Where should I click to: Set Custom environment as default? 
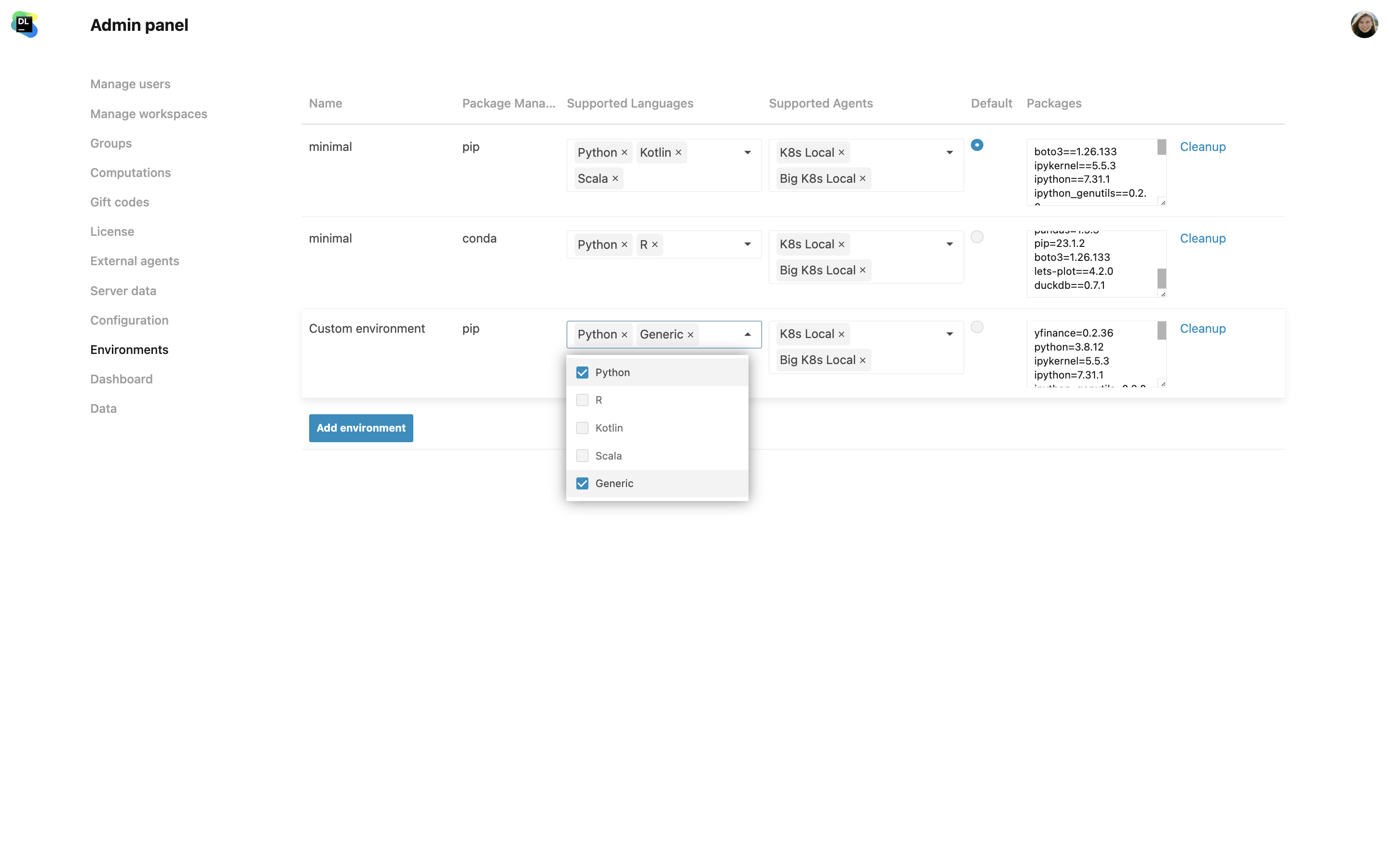click(x=977, y=327)
